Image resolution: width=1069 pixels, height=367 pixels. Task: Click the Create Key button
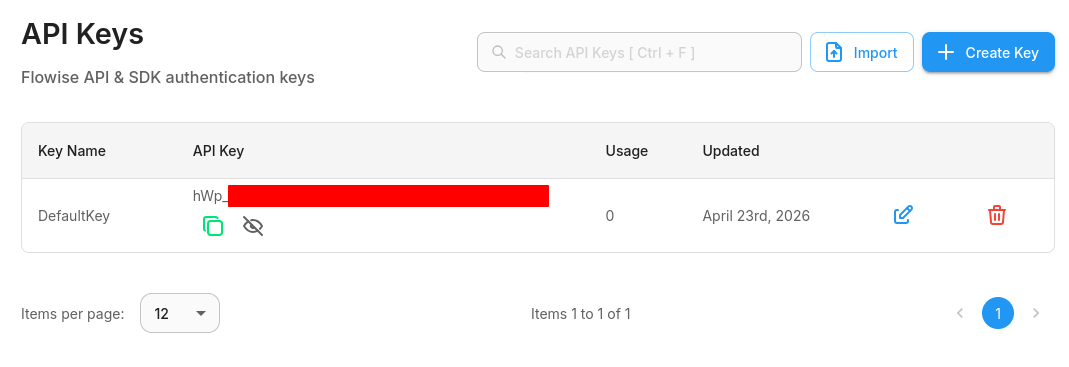989,53
